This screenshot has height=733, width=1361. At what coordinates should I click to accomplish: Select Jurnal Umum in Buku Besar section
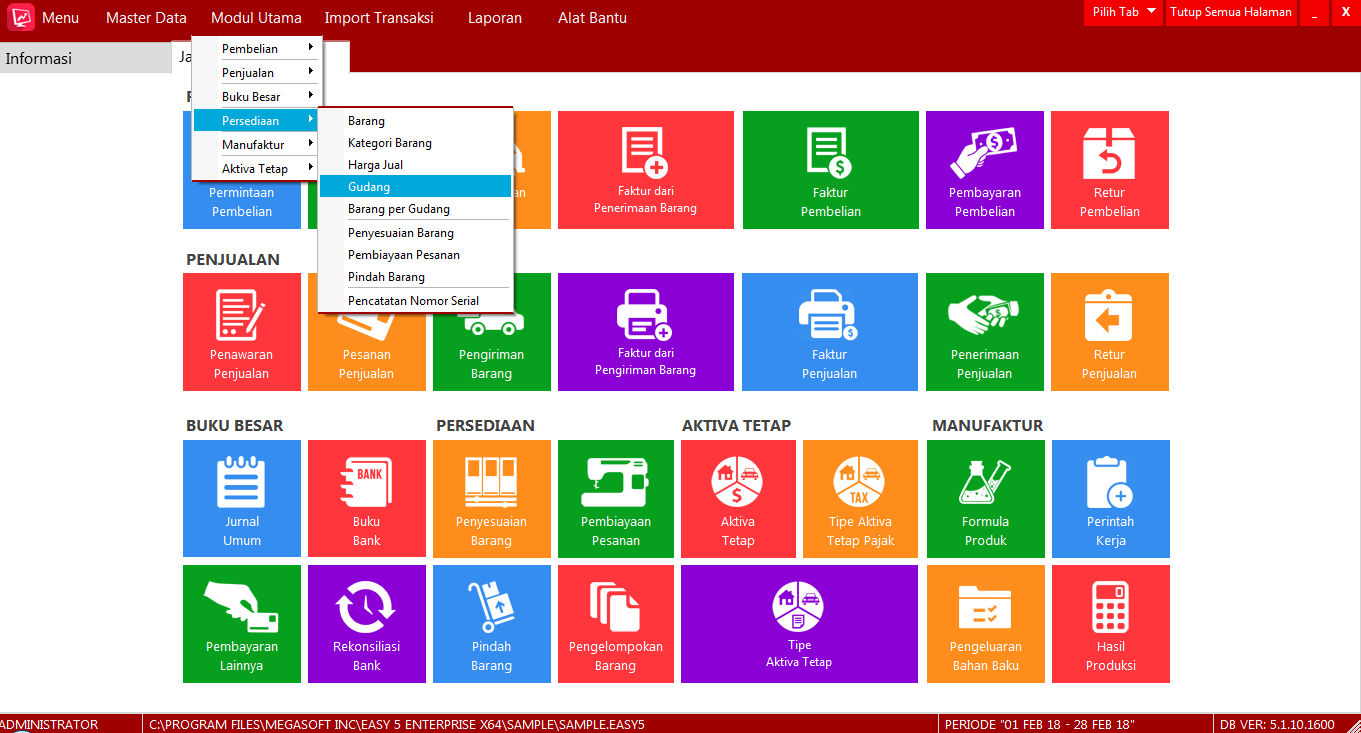pyautogui.click(x=241, y=498)
